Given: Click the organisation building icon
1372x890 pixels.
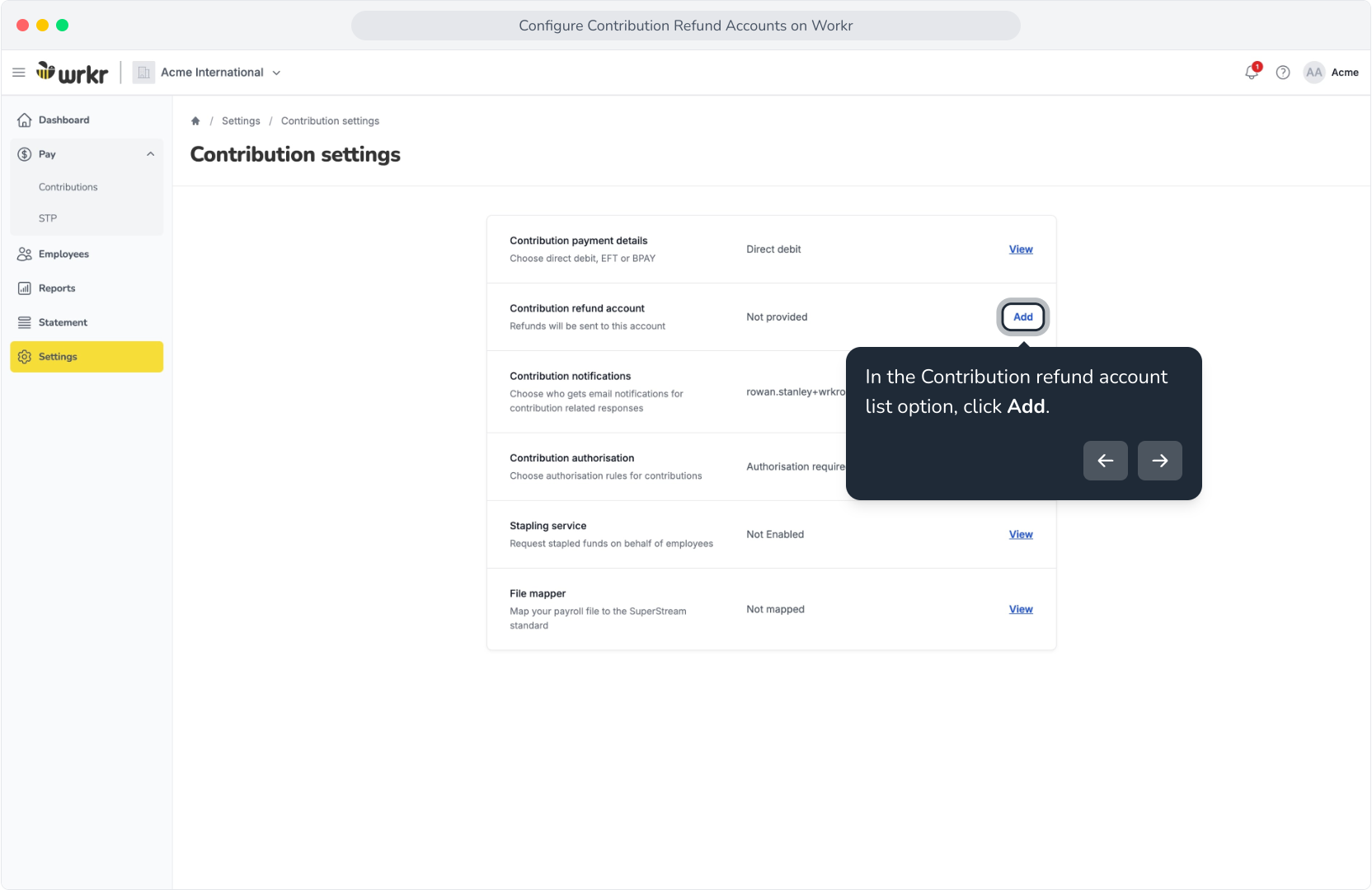Looking at the screenshot, I should pos(143,73).
